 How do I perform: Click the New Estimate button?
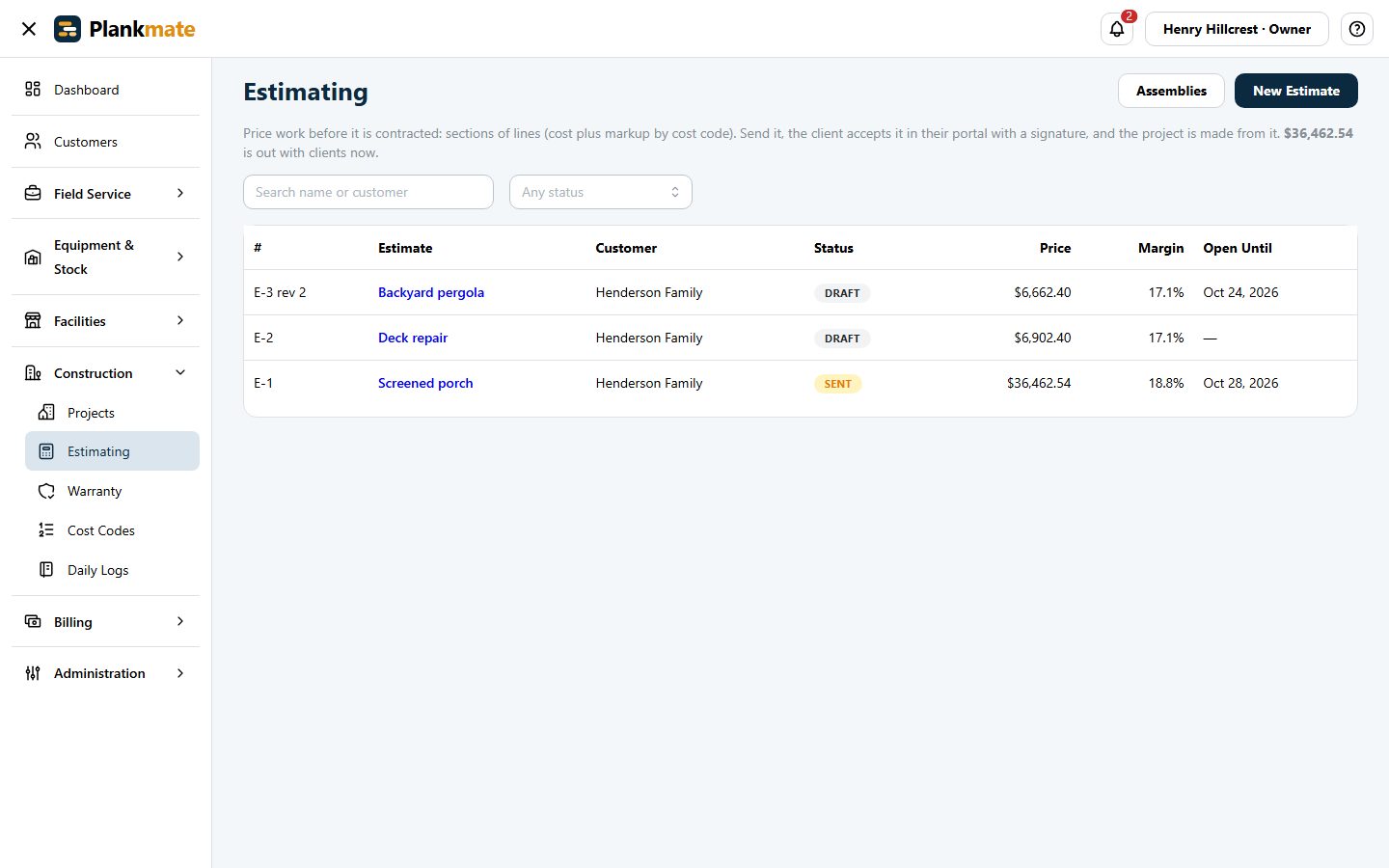(x=1296, y=91)
